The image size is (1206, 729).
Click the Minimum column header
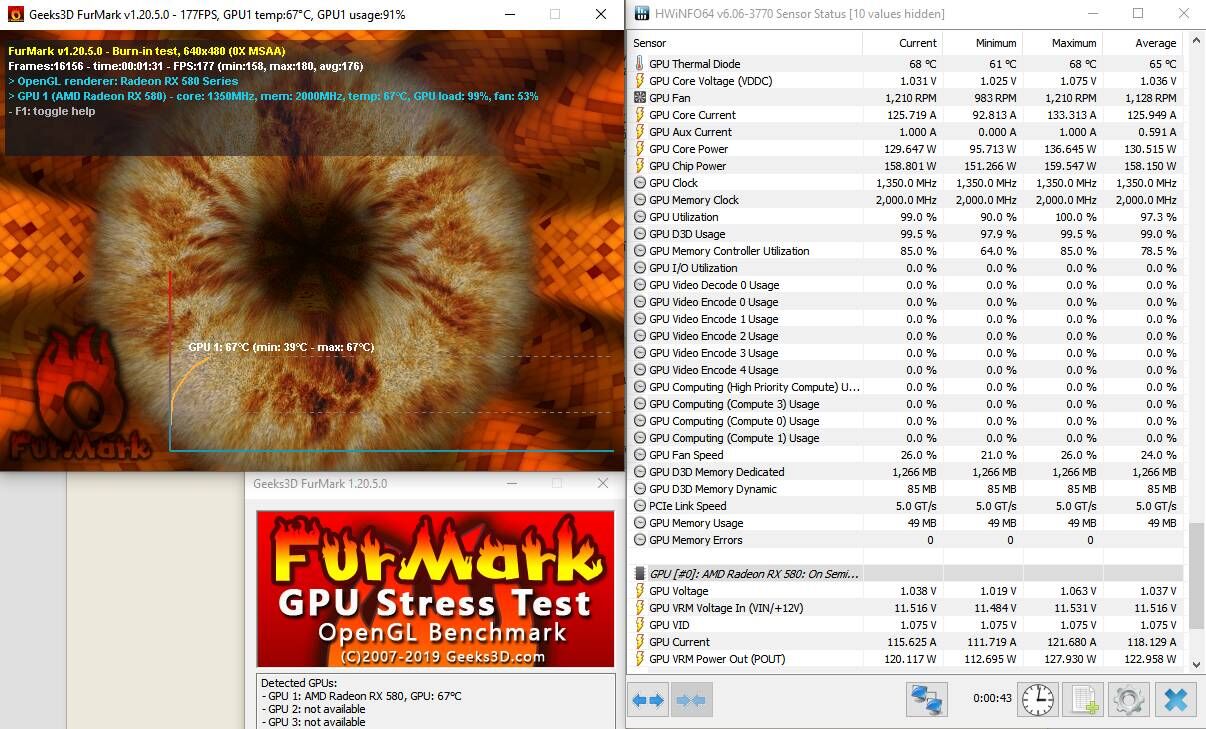tap(982, 43)
